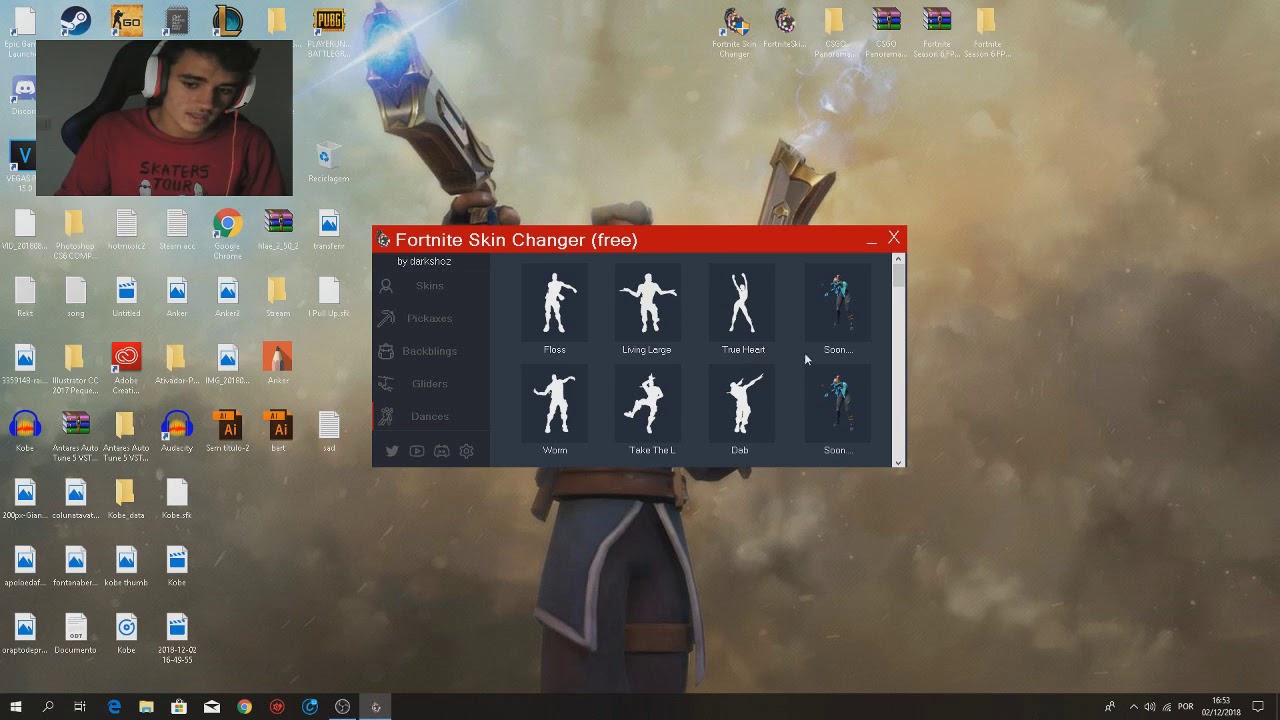
Task: Select the kobe thumb image file
Action: [126, 565]
